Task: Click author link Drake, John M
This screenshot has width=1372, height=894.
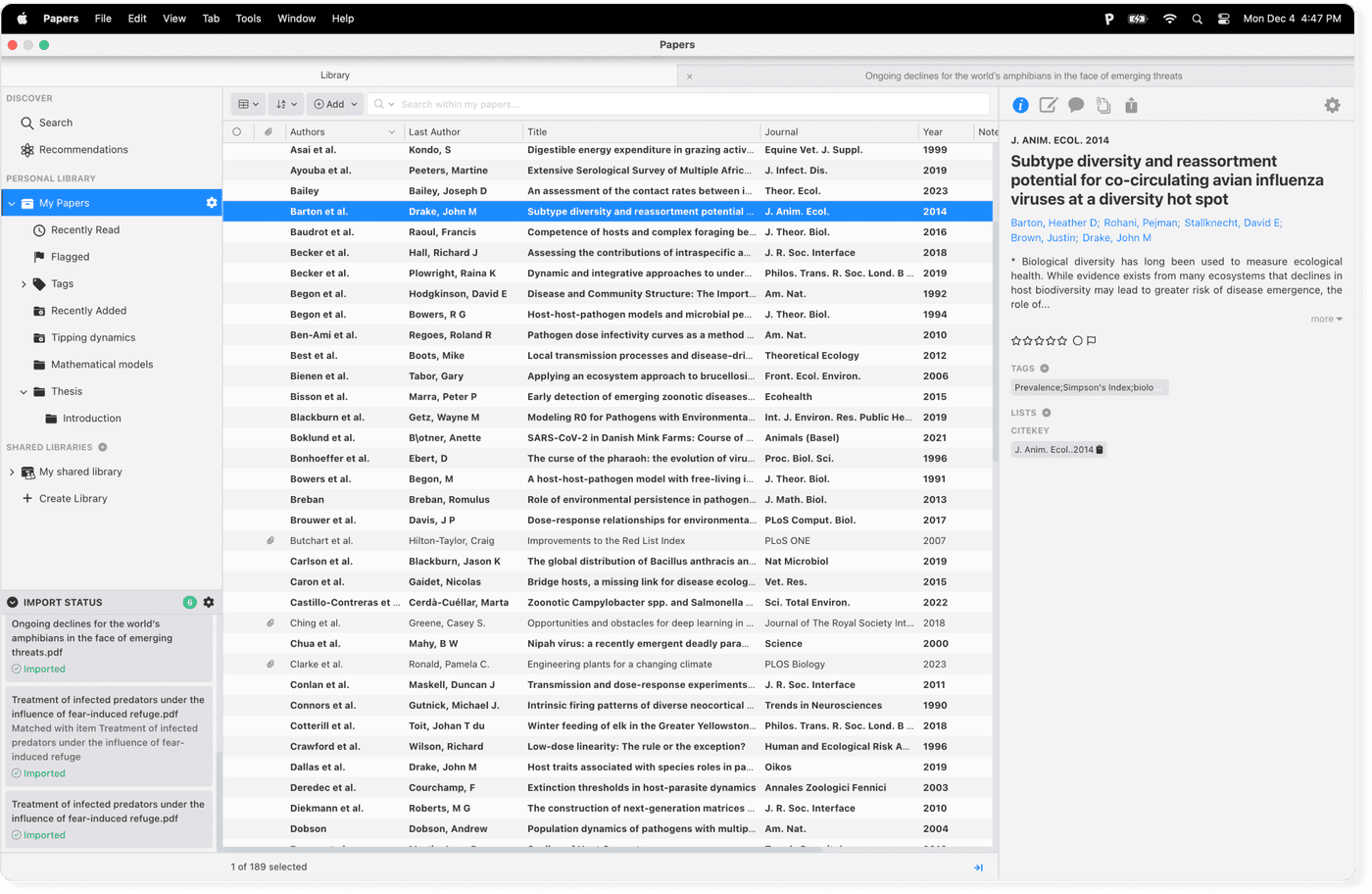Action: (x=1115, y=237)
